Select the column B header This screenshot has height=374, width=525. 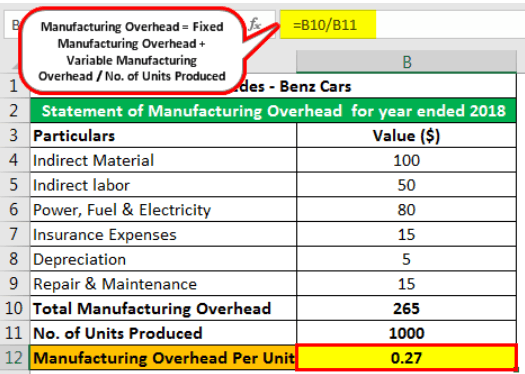[406, 62]
